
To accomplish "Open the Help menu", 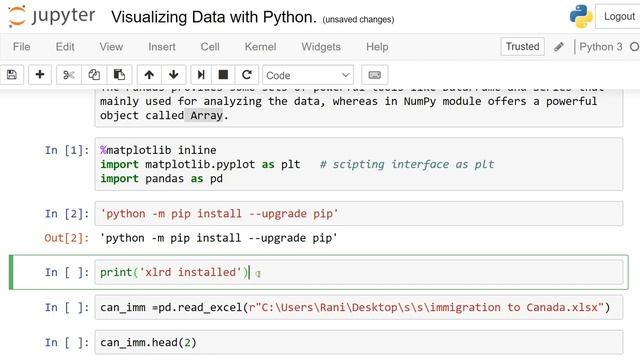I will coord(377,47).
